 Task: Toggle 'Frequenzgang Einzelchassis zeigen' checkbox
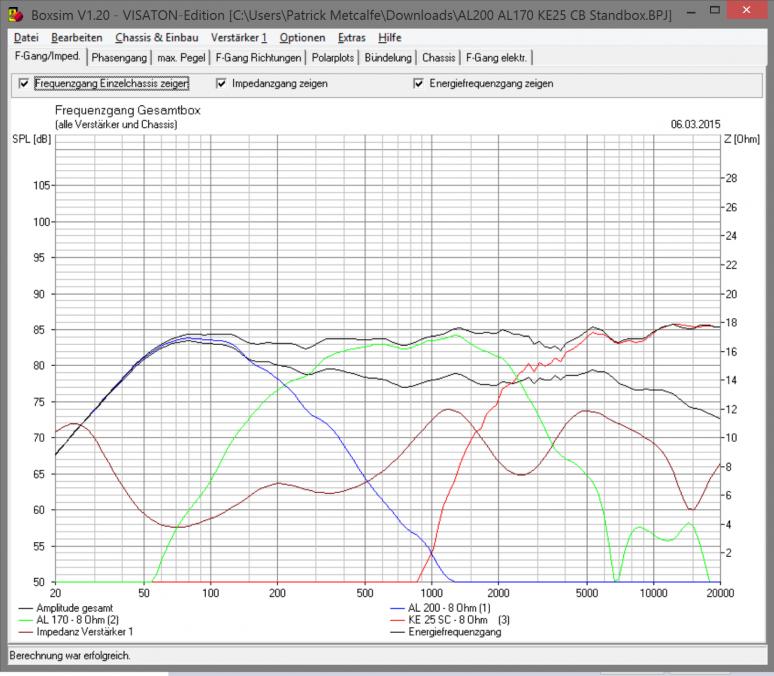coord(24,84)
